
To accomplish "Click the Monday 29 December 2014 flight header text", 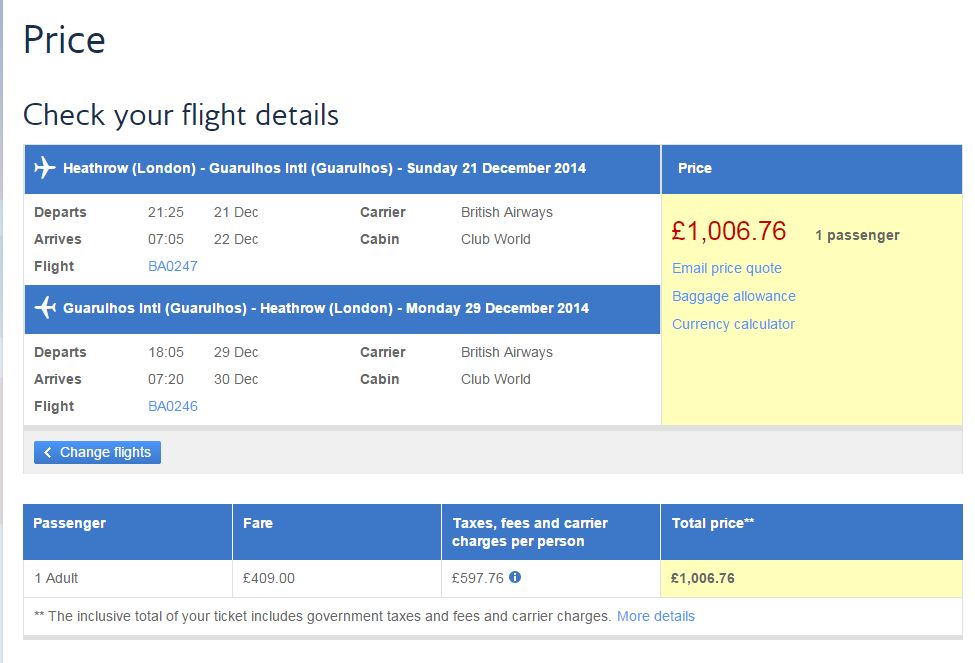I will coord(499,308).
